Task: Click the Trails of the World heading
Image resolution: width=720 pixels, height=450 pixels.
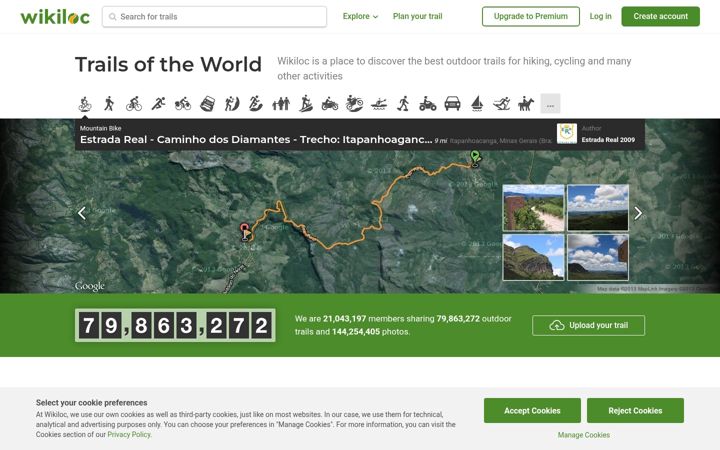Action: click(x=169, y=64)
